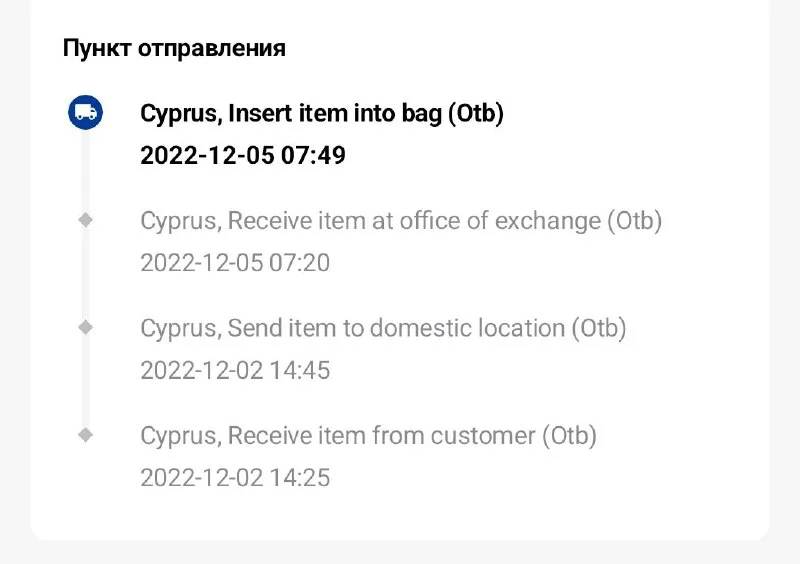This screenshot has width=800, height=564.
Task: Click the 2022-12-05 07:49 timestamp
Action: (x=243, y=156)
